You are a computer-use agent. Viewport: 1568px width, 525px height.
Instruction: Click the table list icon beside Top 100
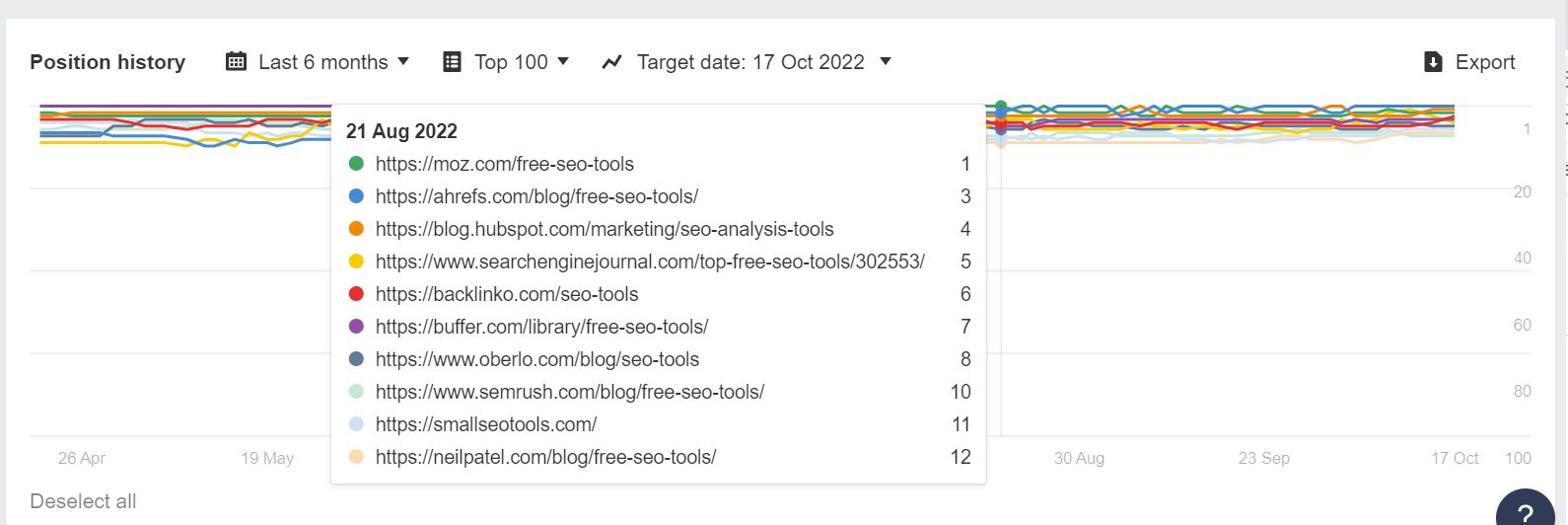point(452,62)
